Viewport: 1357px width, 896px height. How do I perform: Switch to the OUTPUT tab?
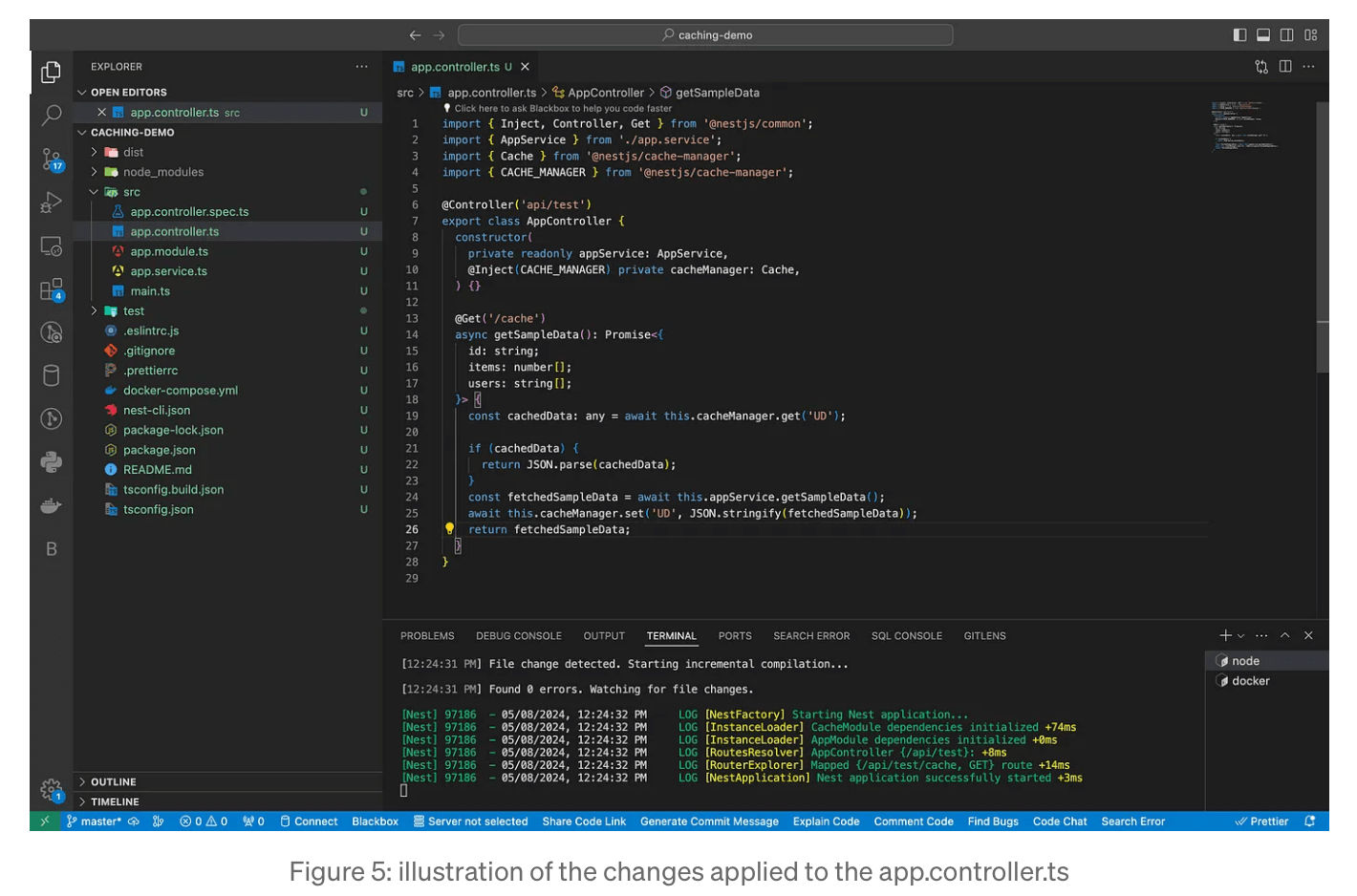[x=604, y=636]
